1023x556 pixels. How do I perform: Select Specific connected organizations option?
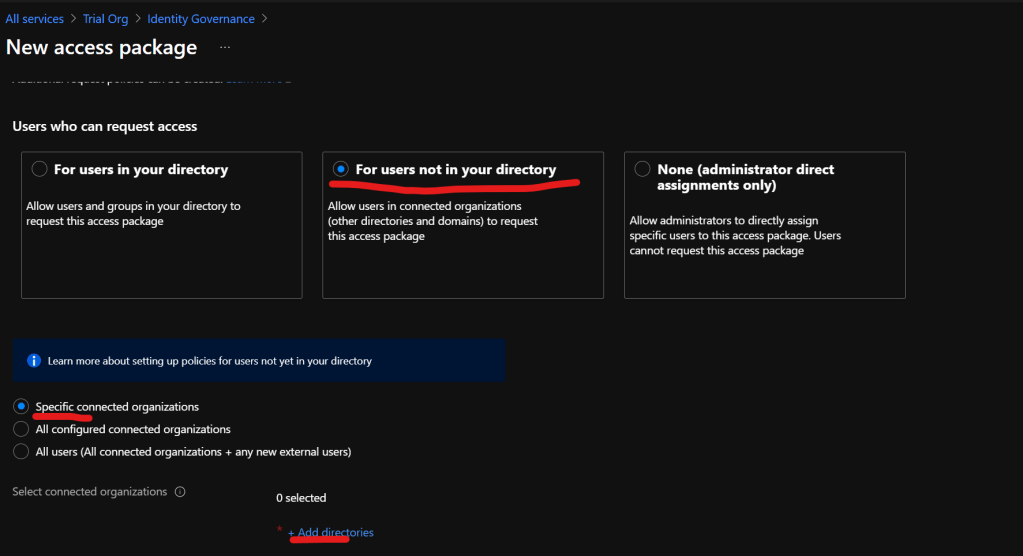click(21, 407)
